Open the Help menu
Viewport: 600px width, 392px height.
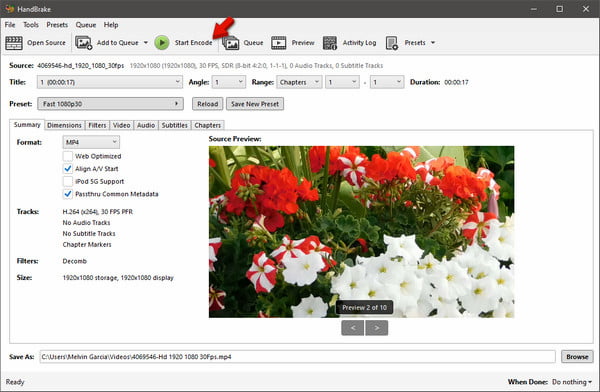point(111,25)
